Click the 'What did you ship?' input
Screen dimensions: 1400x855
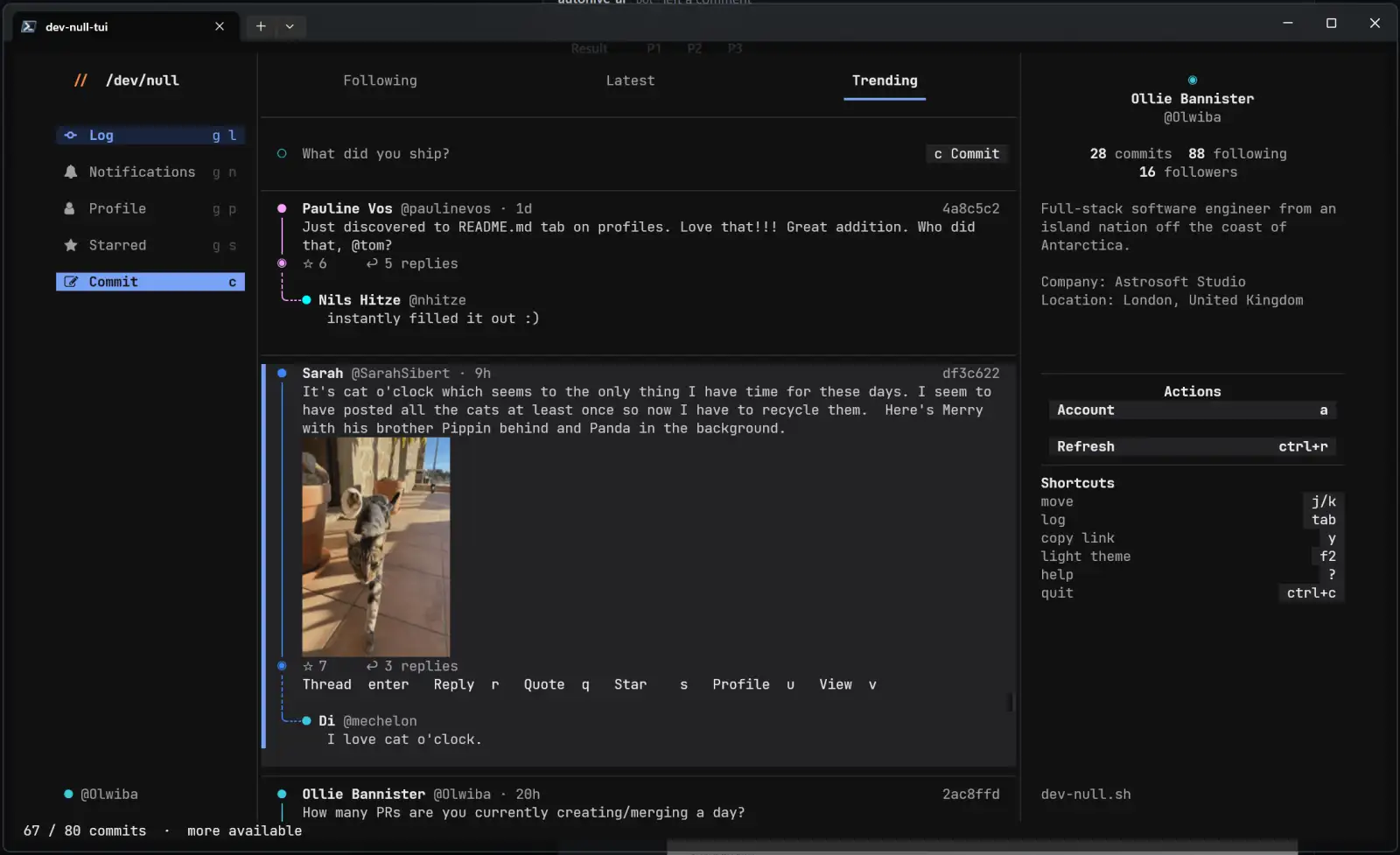coord(375,154)
